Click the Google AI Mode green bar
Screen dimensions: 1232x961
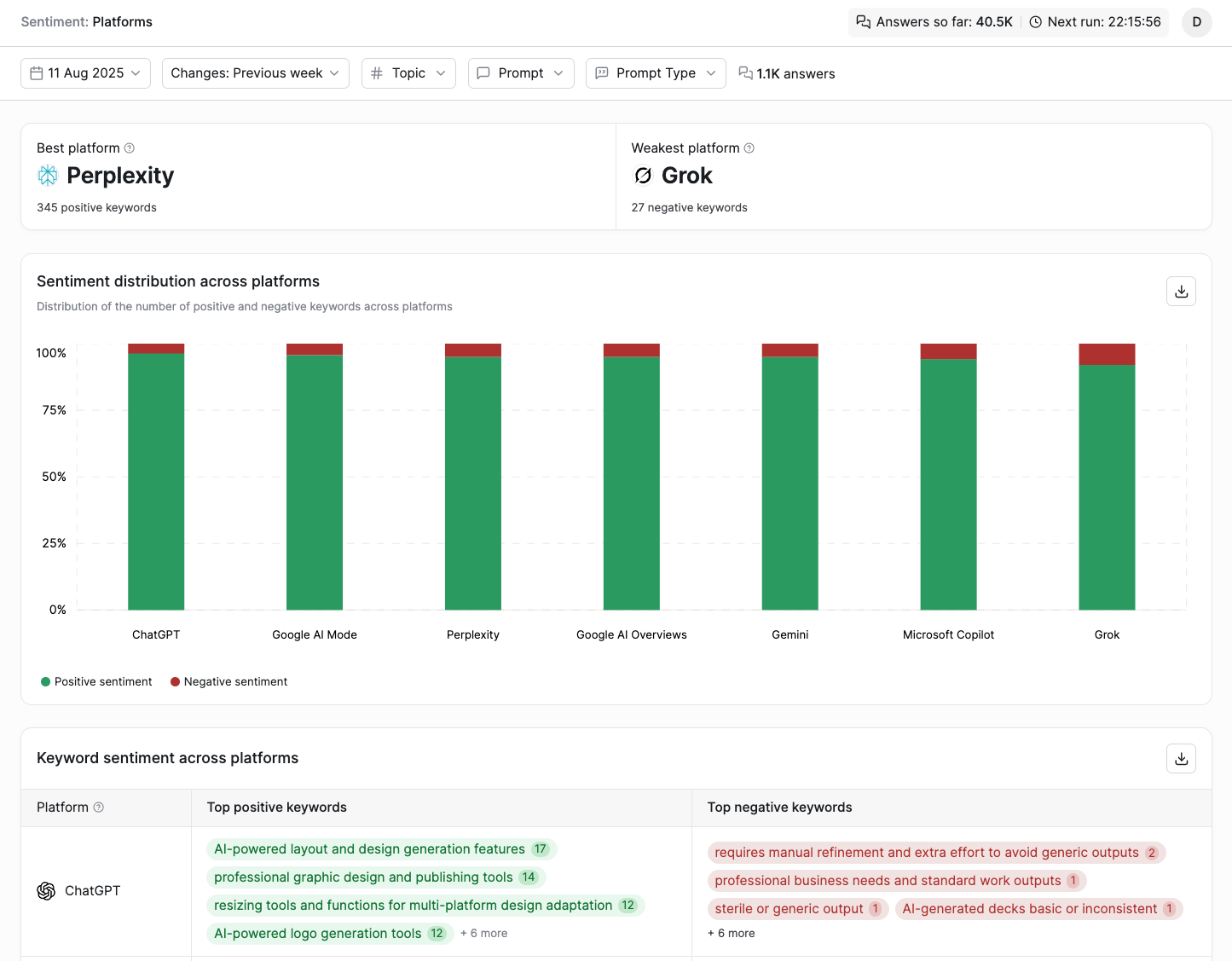[x=315, y=483]
